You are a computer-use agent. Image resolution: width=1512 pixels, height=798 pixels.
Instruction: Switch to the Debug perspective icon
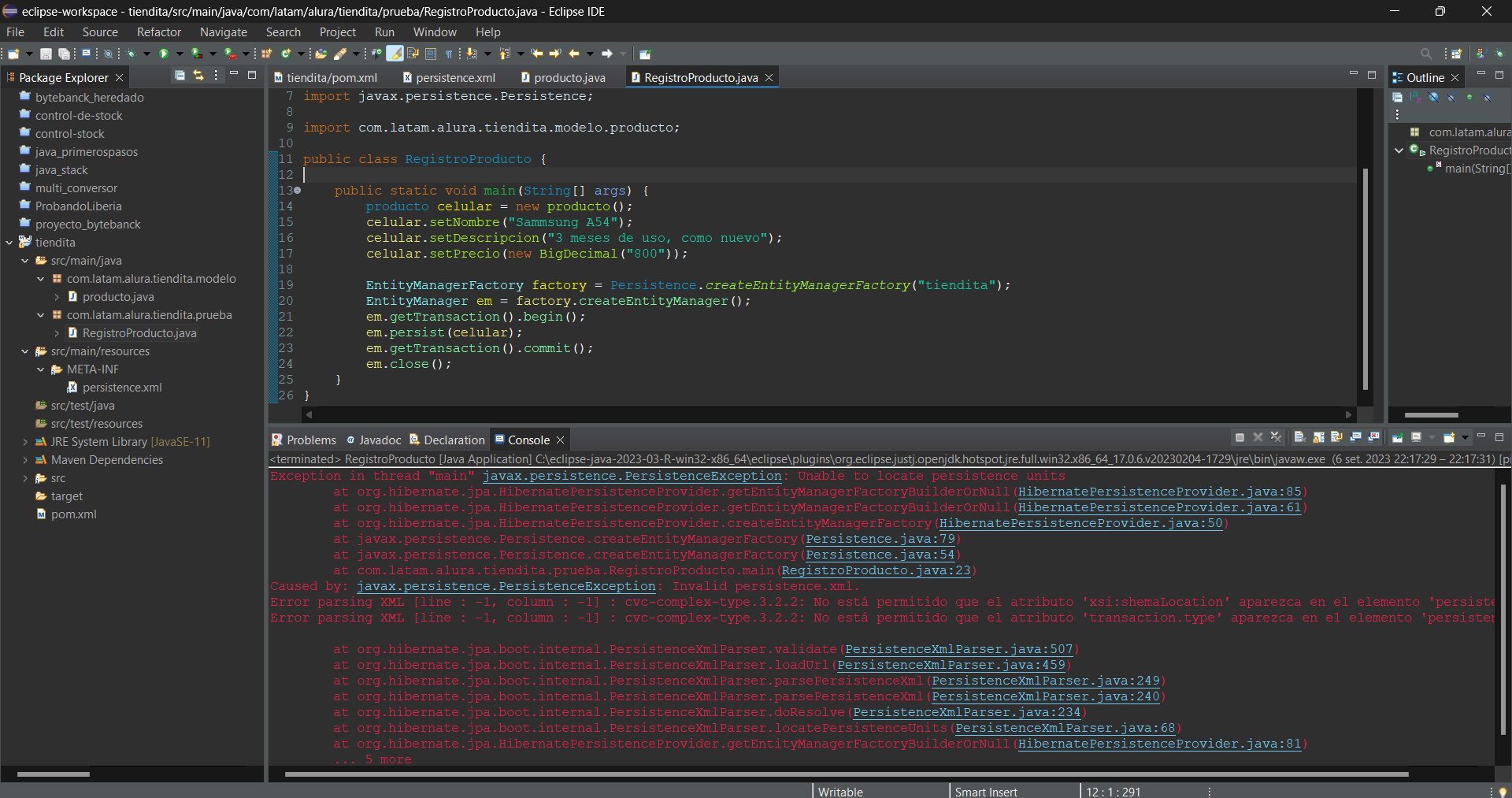point(1499,54)
